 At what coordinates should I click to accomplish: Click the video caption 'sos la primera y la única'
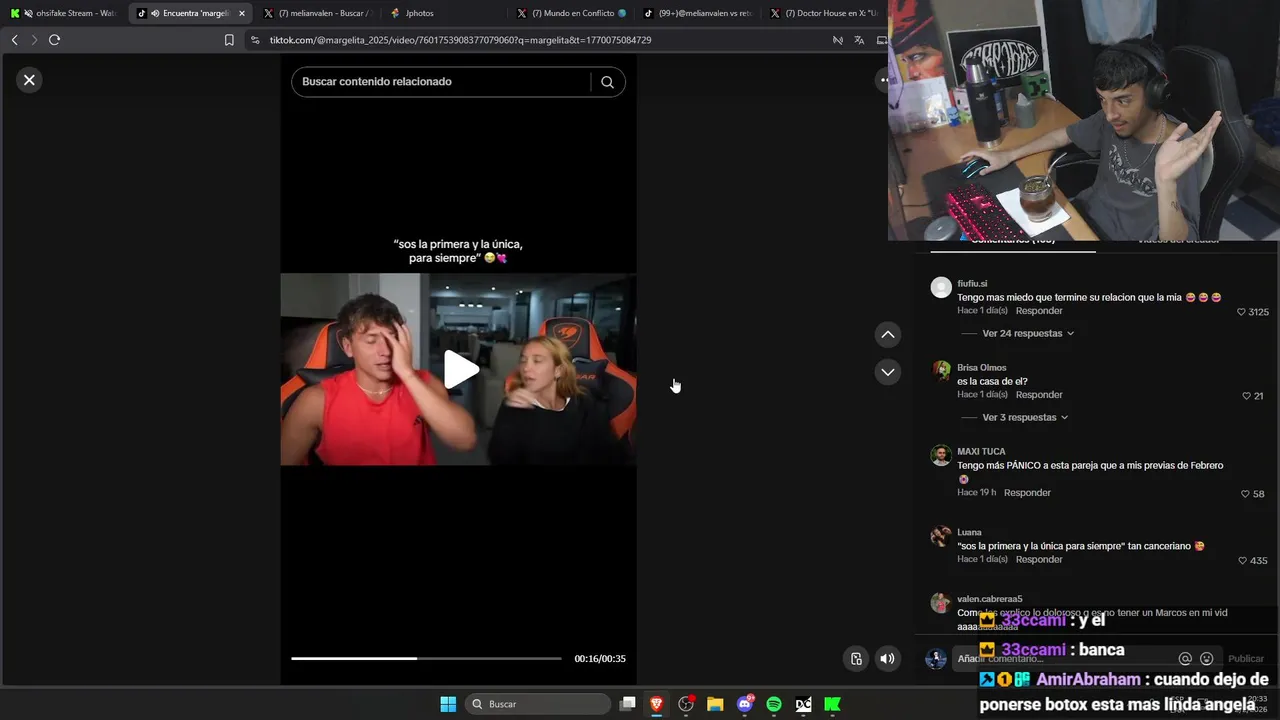coord(458,251)
